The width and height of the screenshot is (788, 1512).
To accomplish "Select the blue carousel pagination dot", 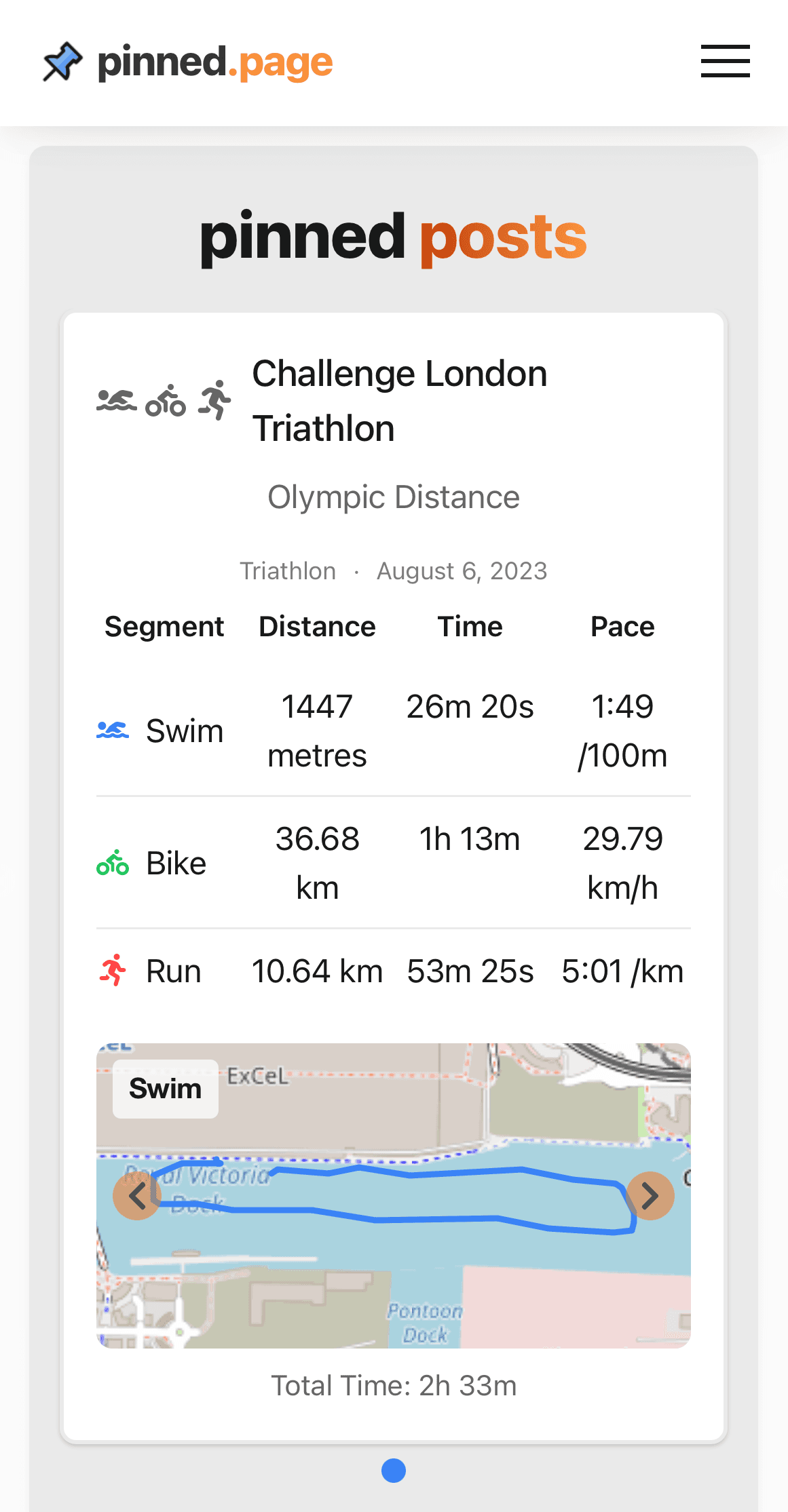I will pos(394,1471).
